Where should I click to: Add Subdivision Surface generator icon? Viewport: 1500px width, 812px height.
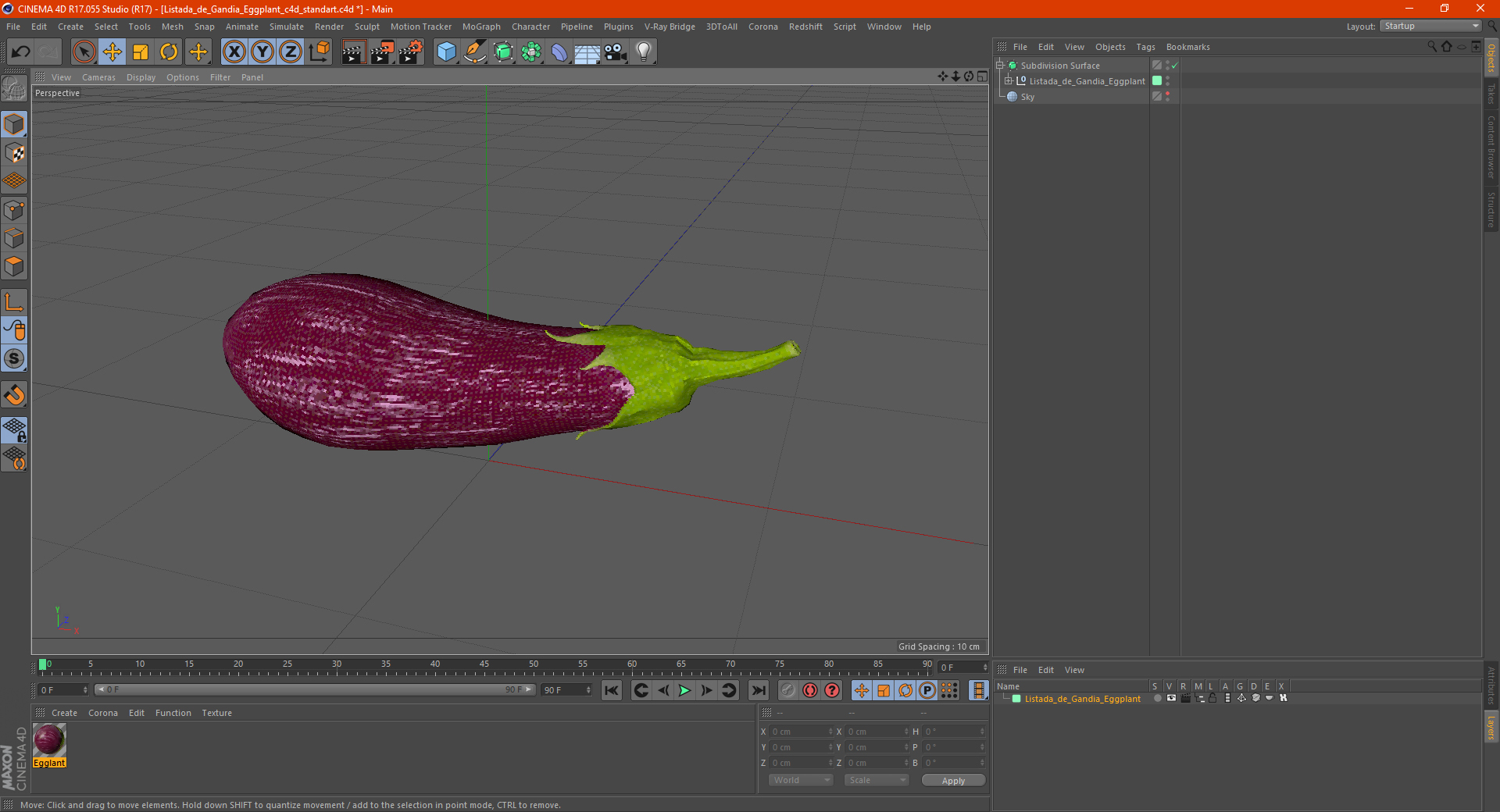[503, 52]
